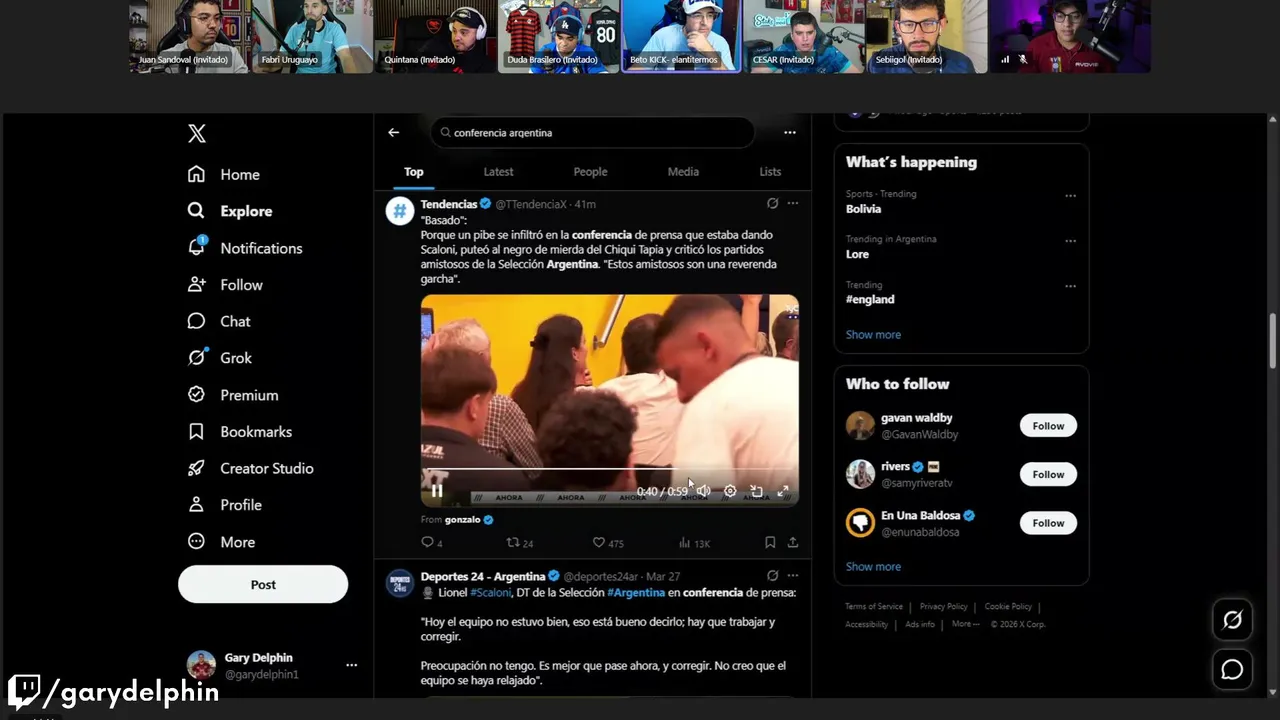Open Notifications with the bell icon
Screen dimensions: 1280x720
point(245,248)
